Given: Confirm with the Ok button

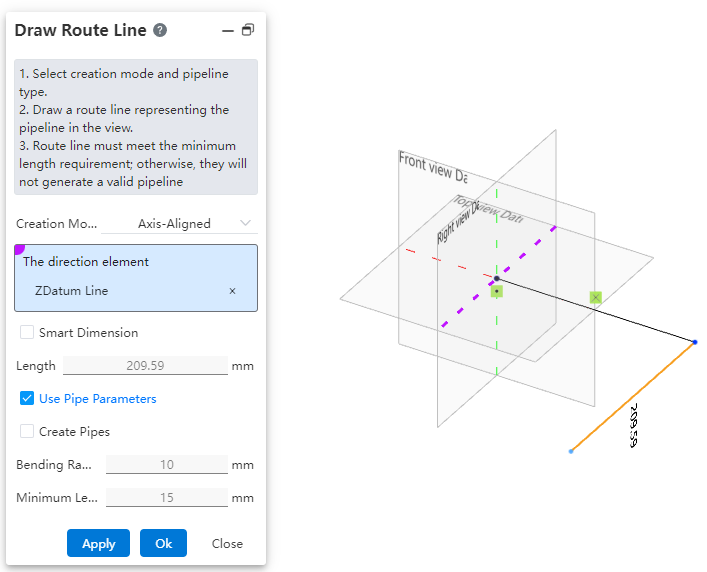Looking at the screenshot, I should (163, 543).
